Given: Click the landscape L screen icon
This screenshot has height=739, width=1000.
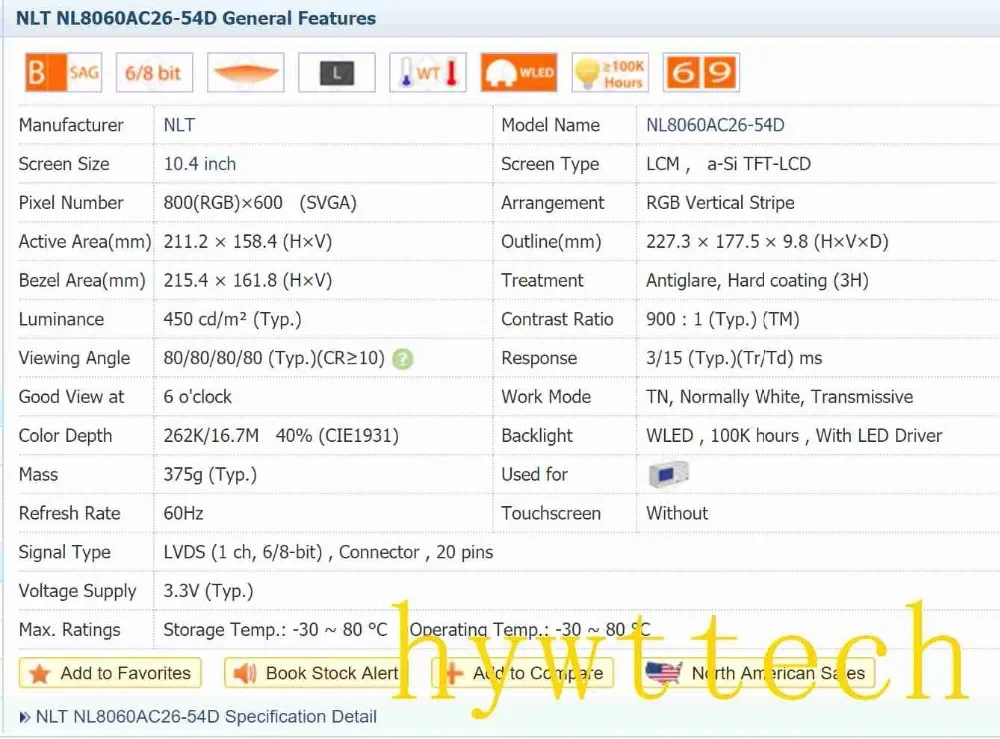Looking at the screenshot, I should (x=337, y=73).
